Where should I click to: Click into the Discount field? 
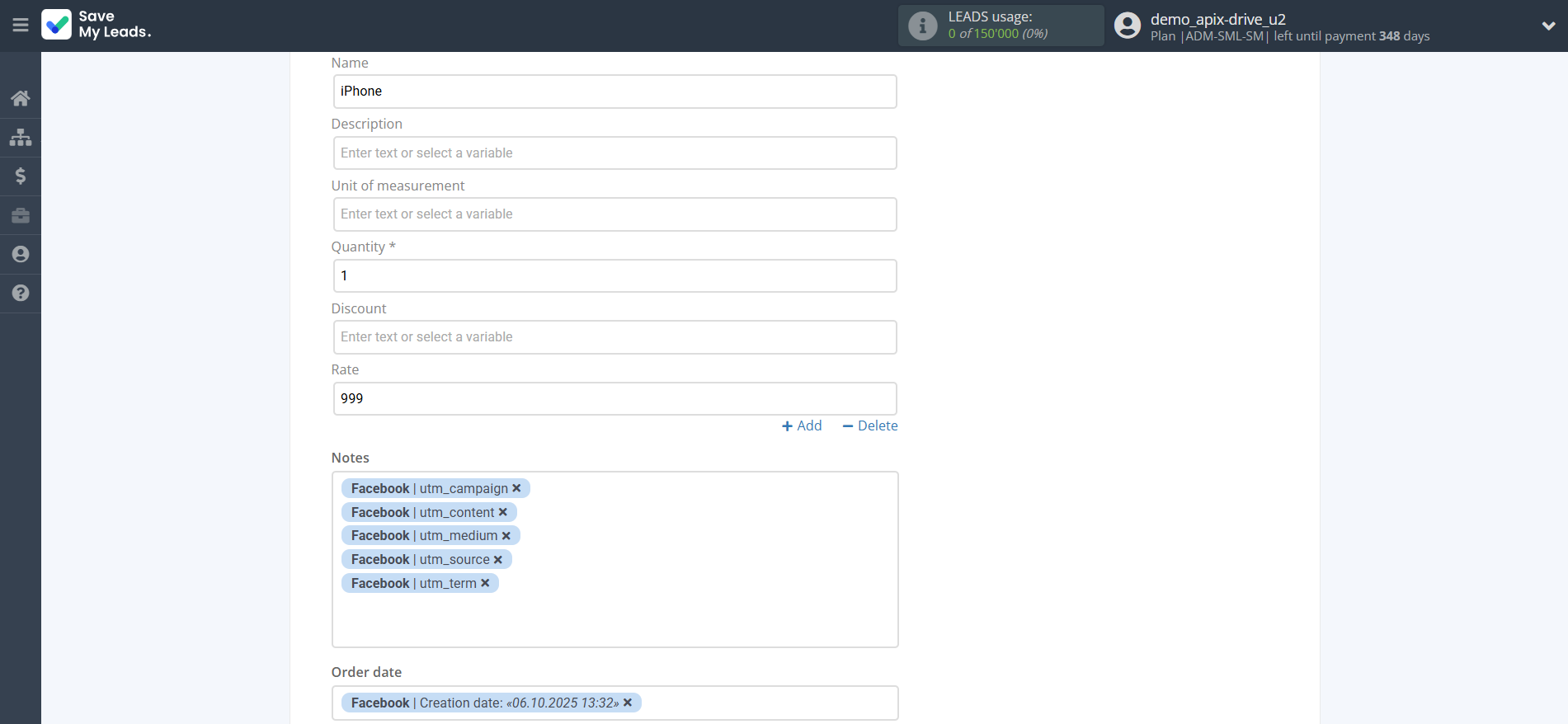click(x=614, y=337)
